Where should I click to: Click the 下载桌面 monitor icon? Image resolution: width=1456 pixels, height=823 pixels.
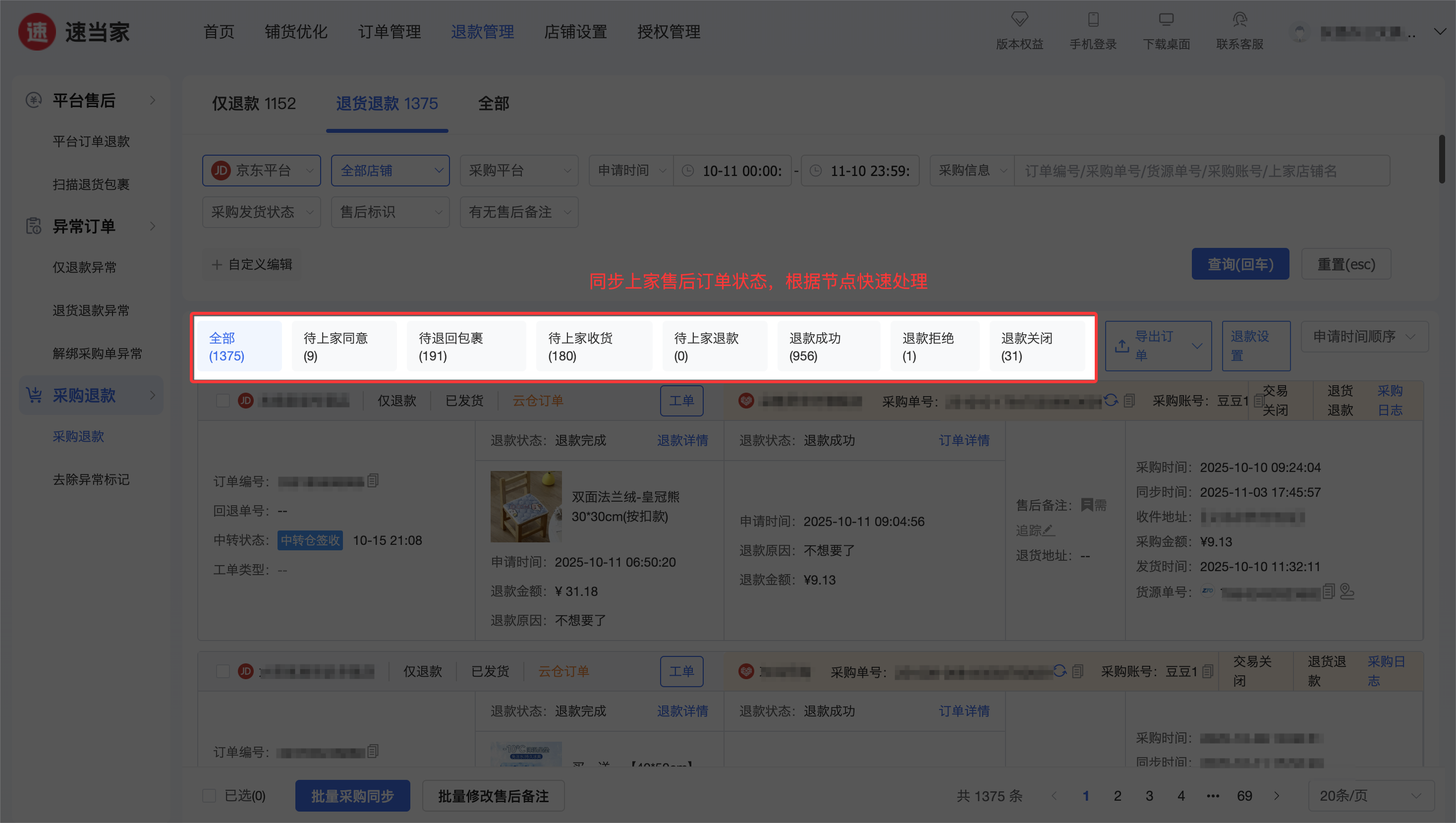[x=1166, y=19]
